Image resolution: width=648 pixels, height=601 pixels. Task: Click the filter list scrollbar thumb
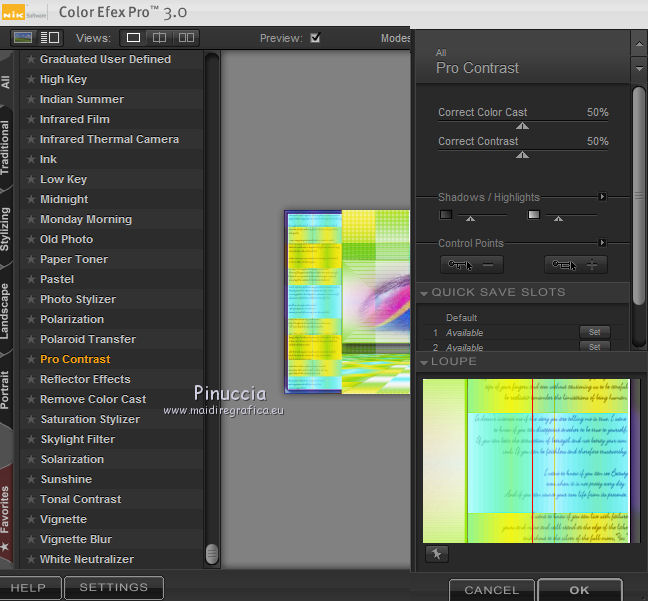[212, 553]
